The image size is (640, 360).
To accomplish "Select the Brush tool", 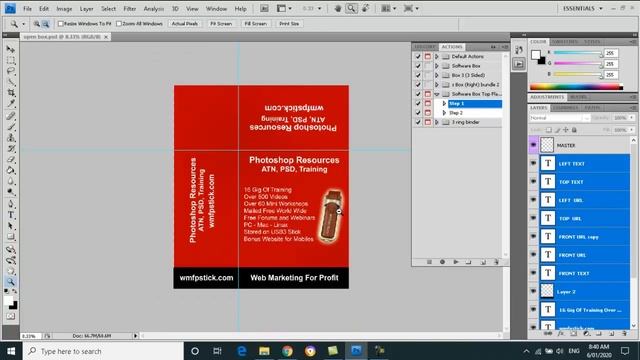I will tap(11, 127).
